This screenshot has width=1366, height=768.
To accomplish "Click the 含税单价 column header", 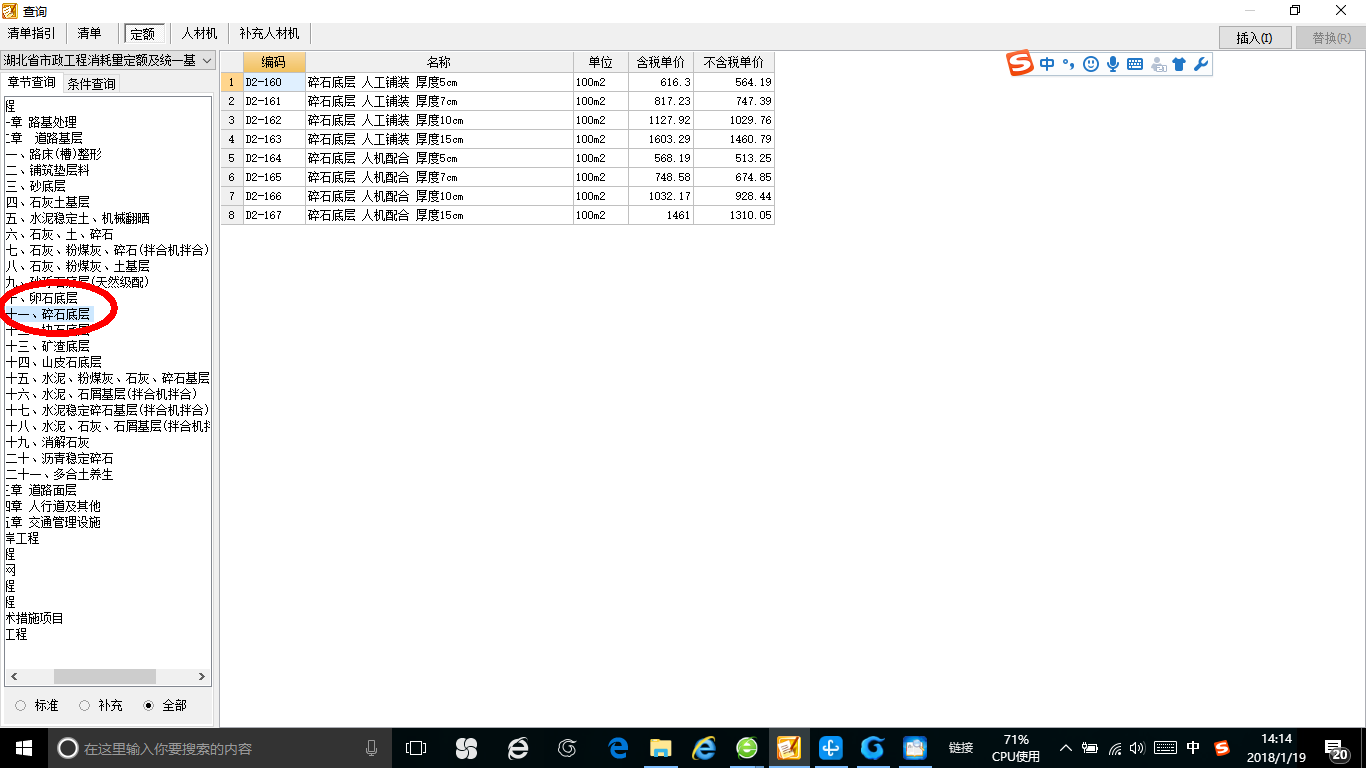I will click(661, 62).
